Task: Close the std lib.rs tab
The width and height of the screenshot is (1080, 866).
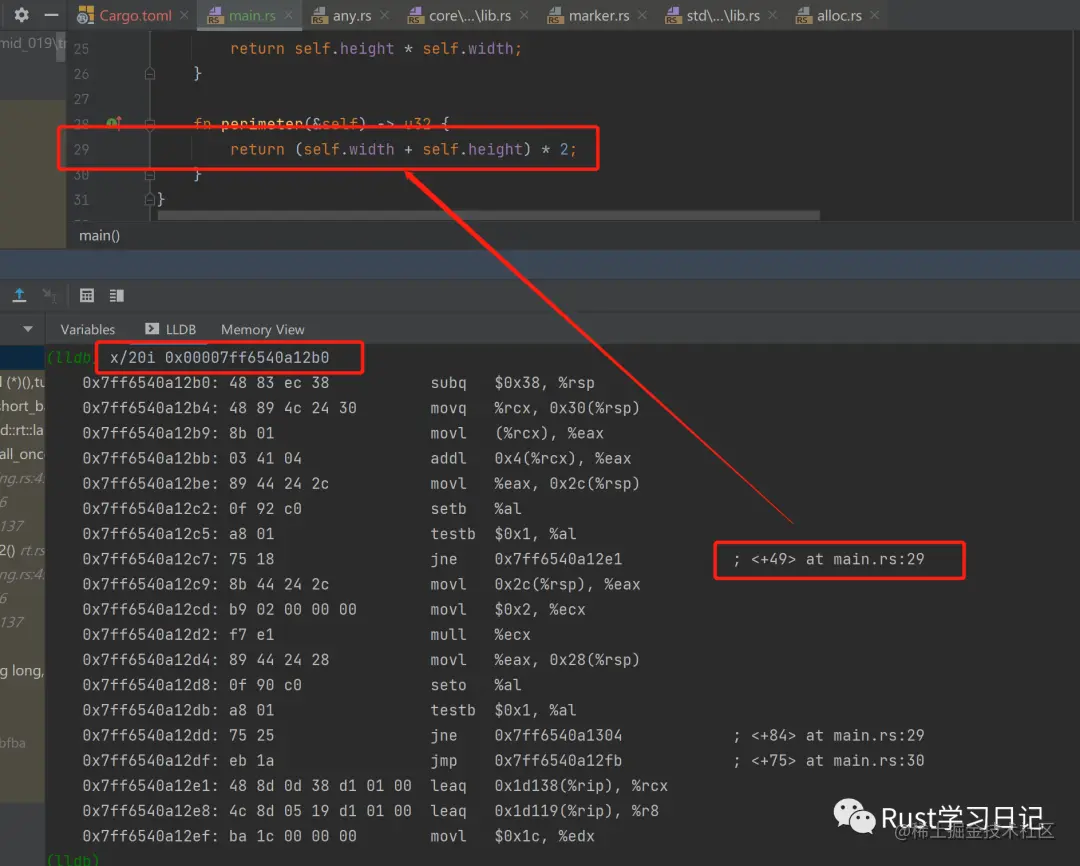Action: (772, 15)
